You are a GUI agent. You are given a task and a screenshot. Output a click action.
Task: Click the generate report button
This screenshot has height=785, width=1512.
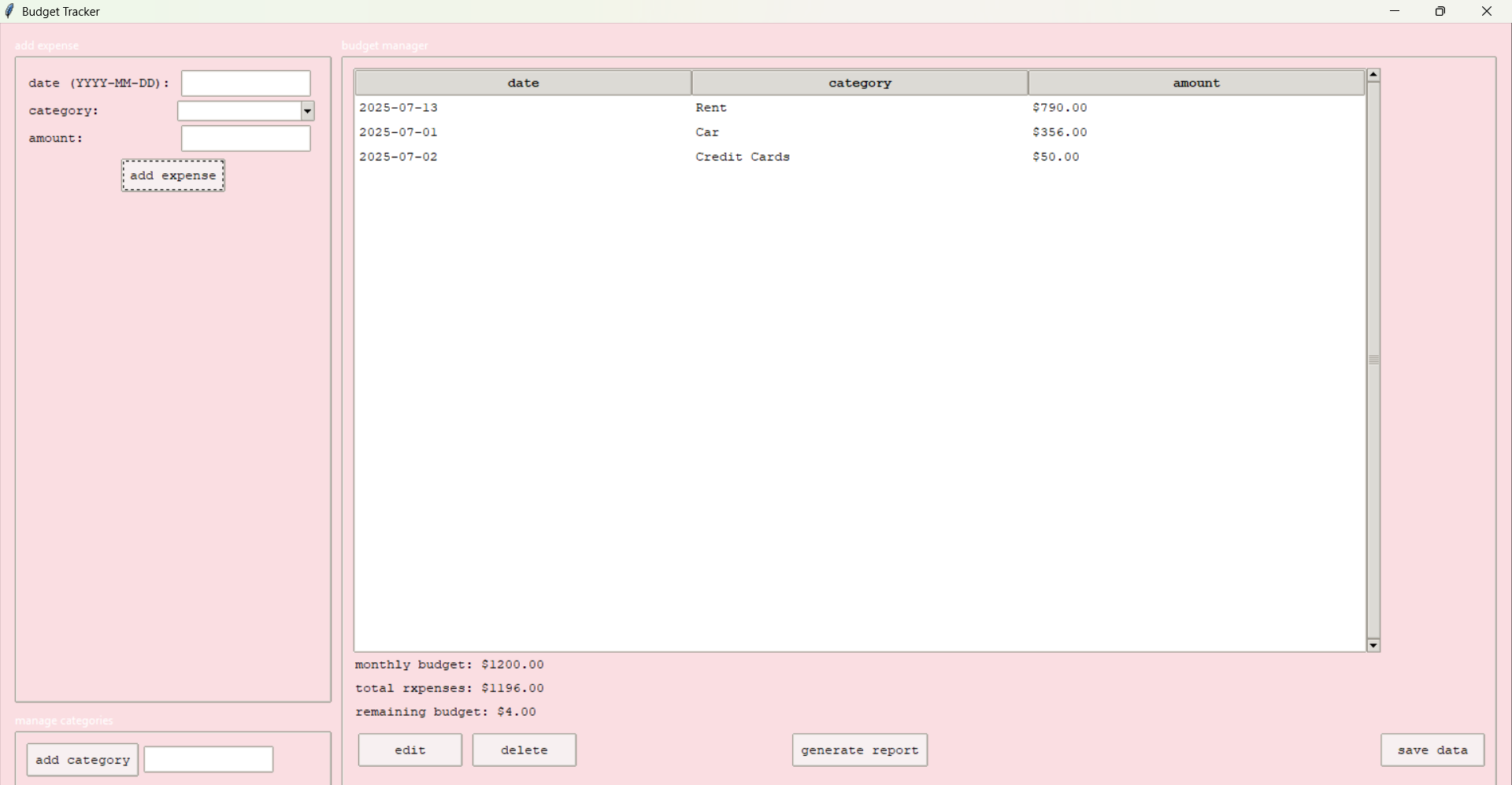pyautogui.click(x=860, y=750)
